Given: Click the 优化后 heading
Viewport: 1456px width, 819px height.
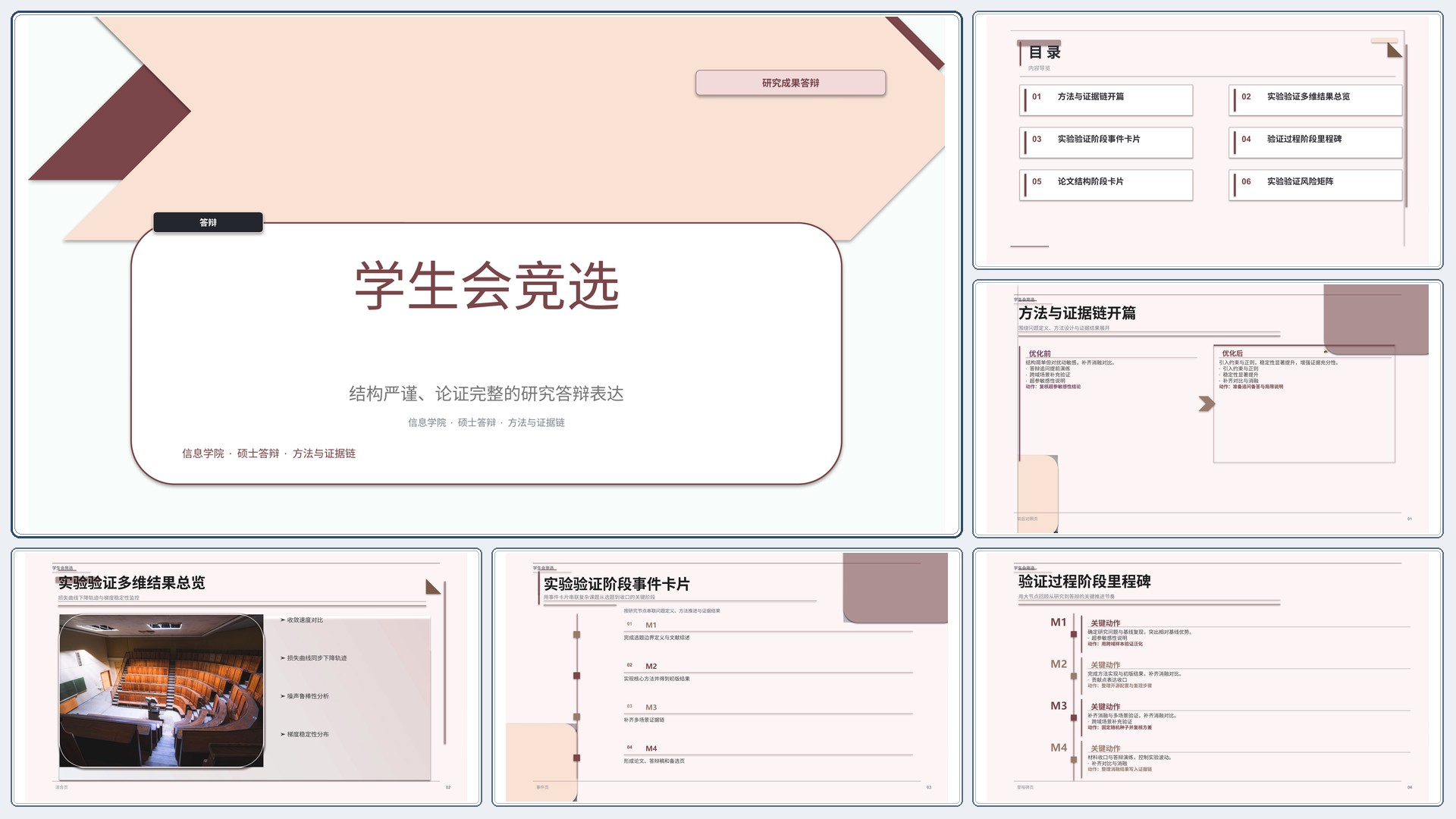Looking at the screenshot, I should point(1232,353).
